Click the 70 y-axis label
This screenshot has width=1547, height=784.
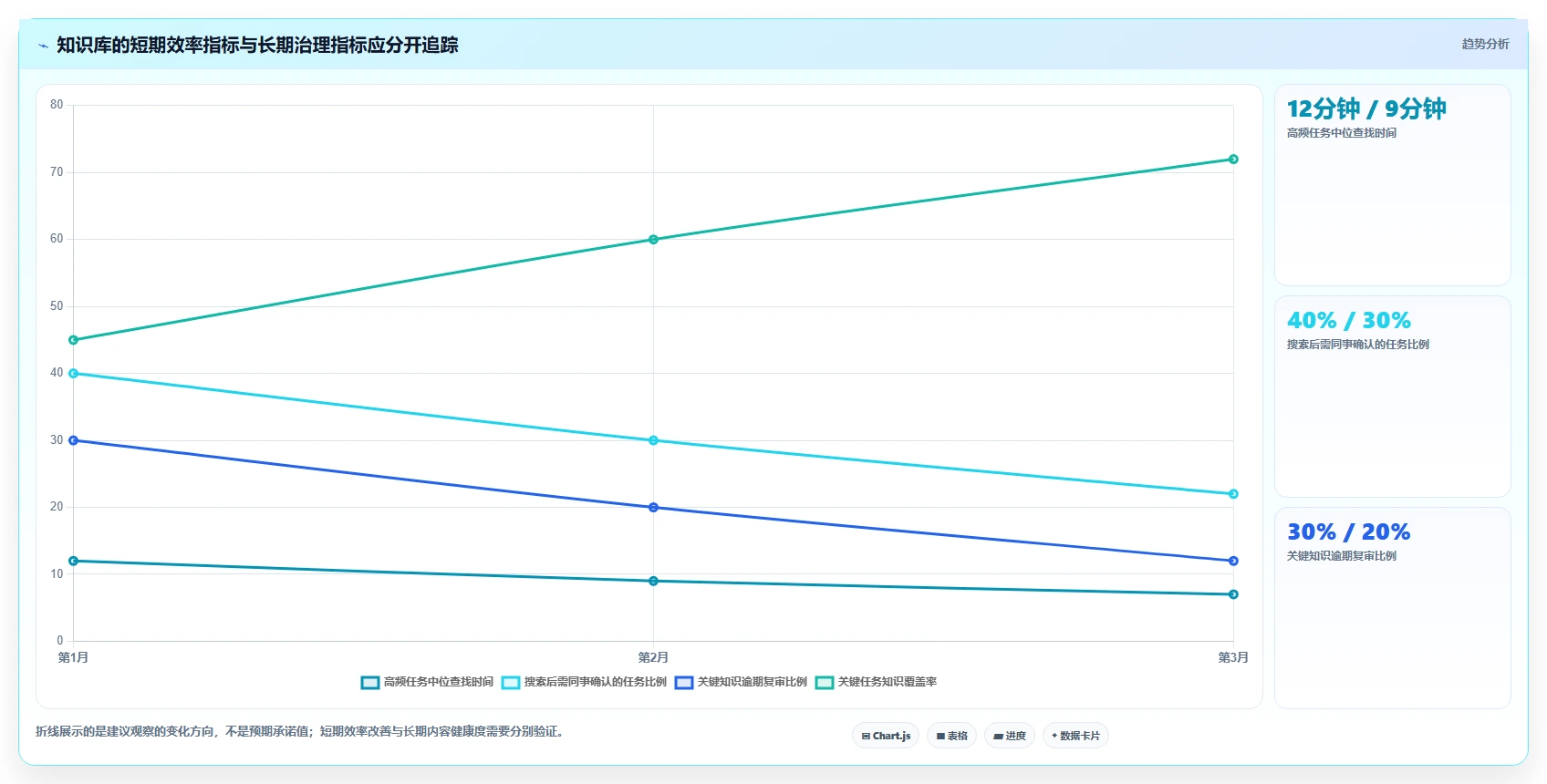click(57, 172)
